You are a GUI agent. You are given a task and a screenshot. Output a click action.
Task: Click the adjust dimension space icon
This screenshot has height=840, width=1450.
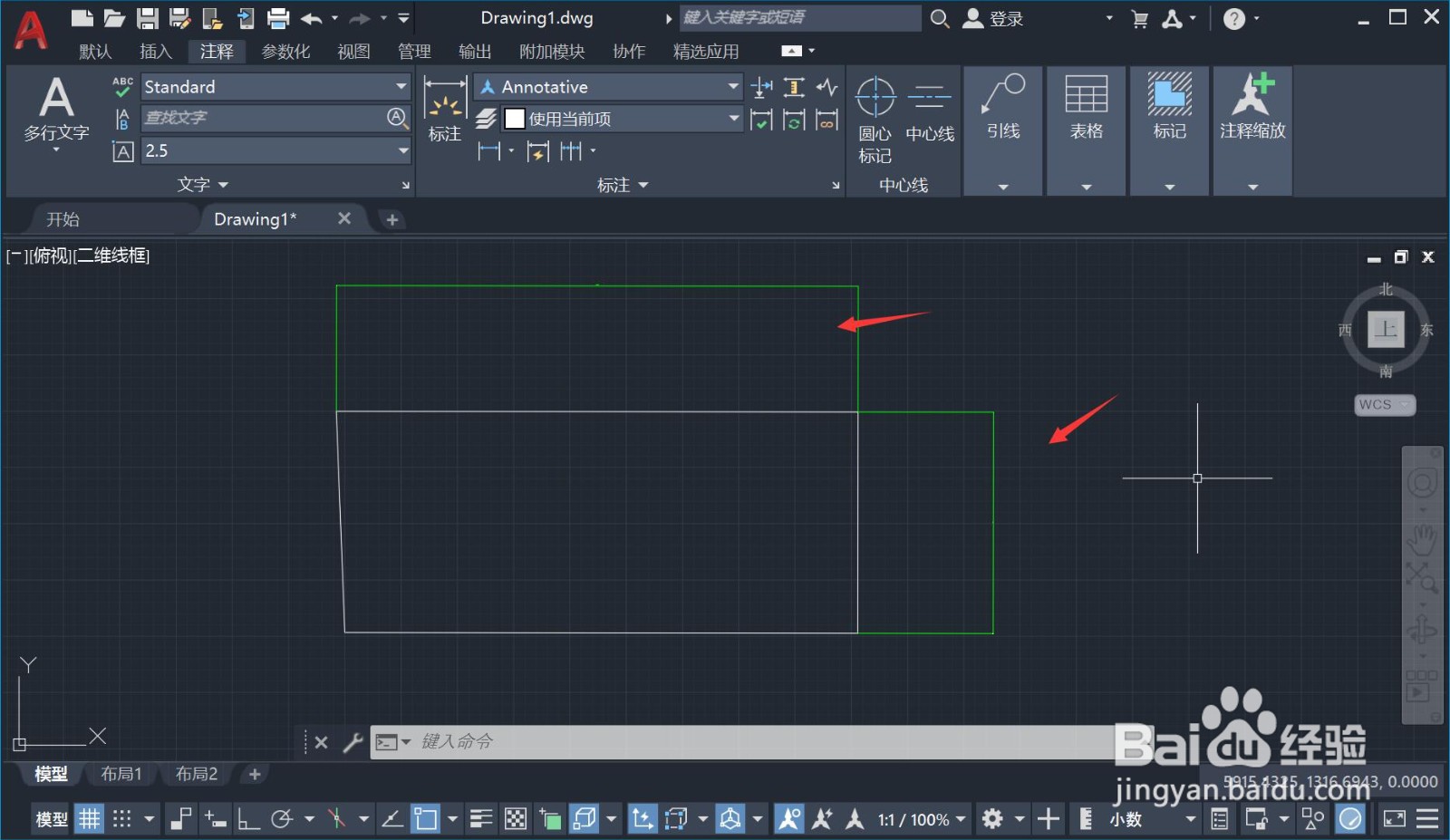pos(794,87)
